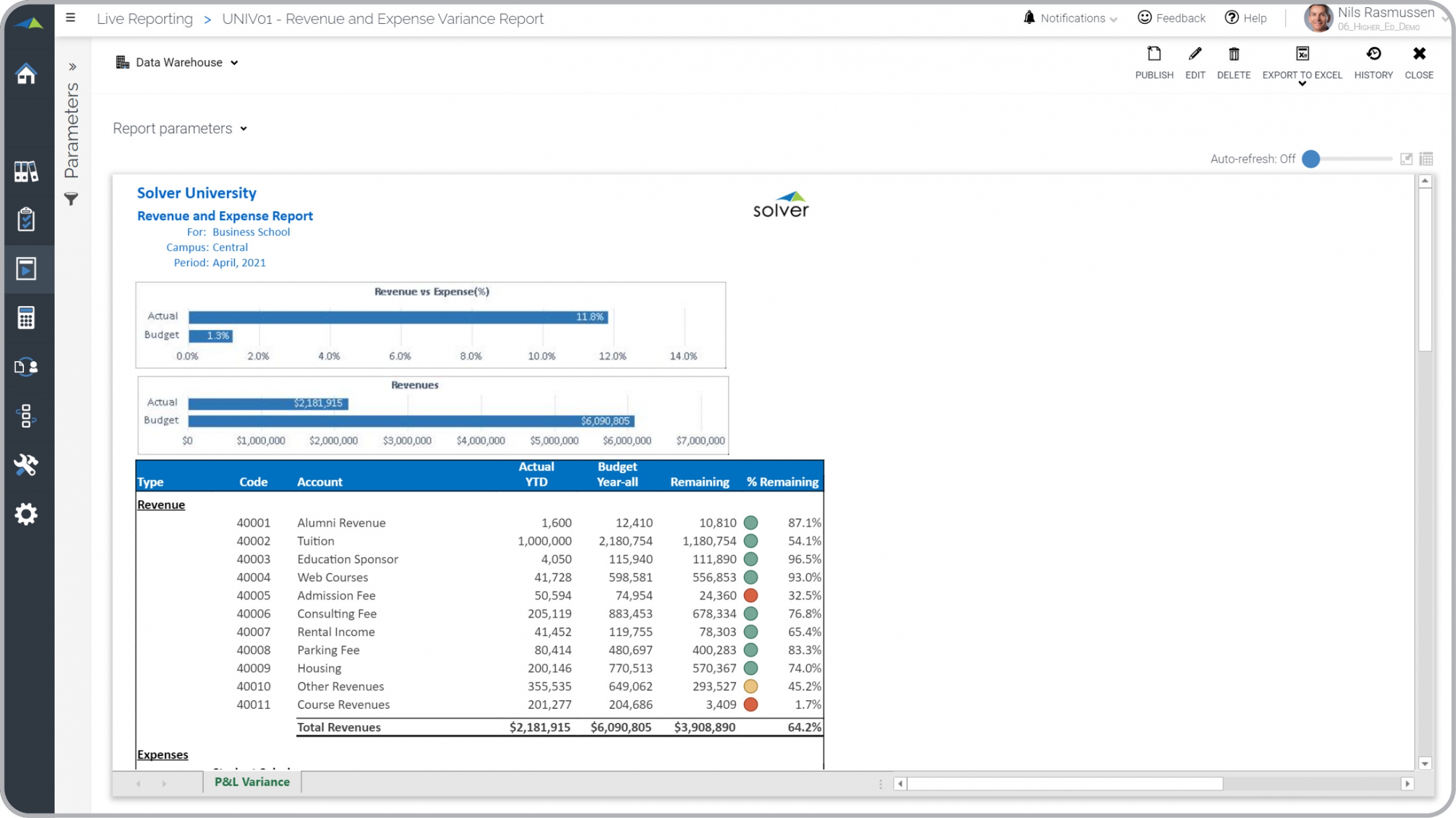Viewport: 1456px width, 818px height.
Task: Click the UNIV01 report title breadcrumb
Action: pos(383,19)
